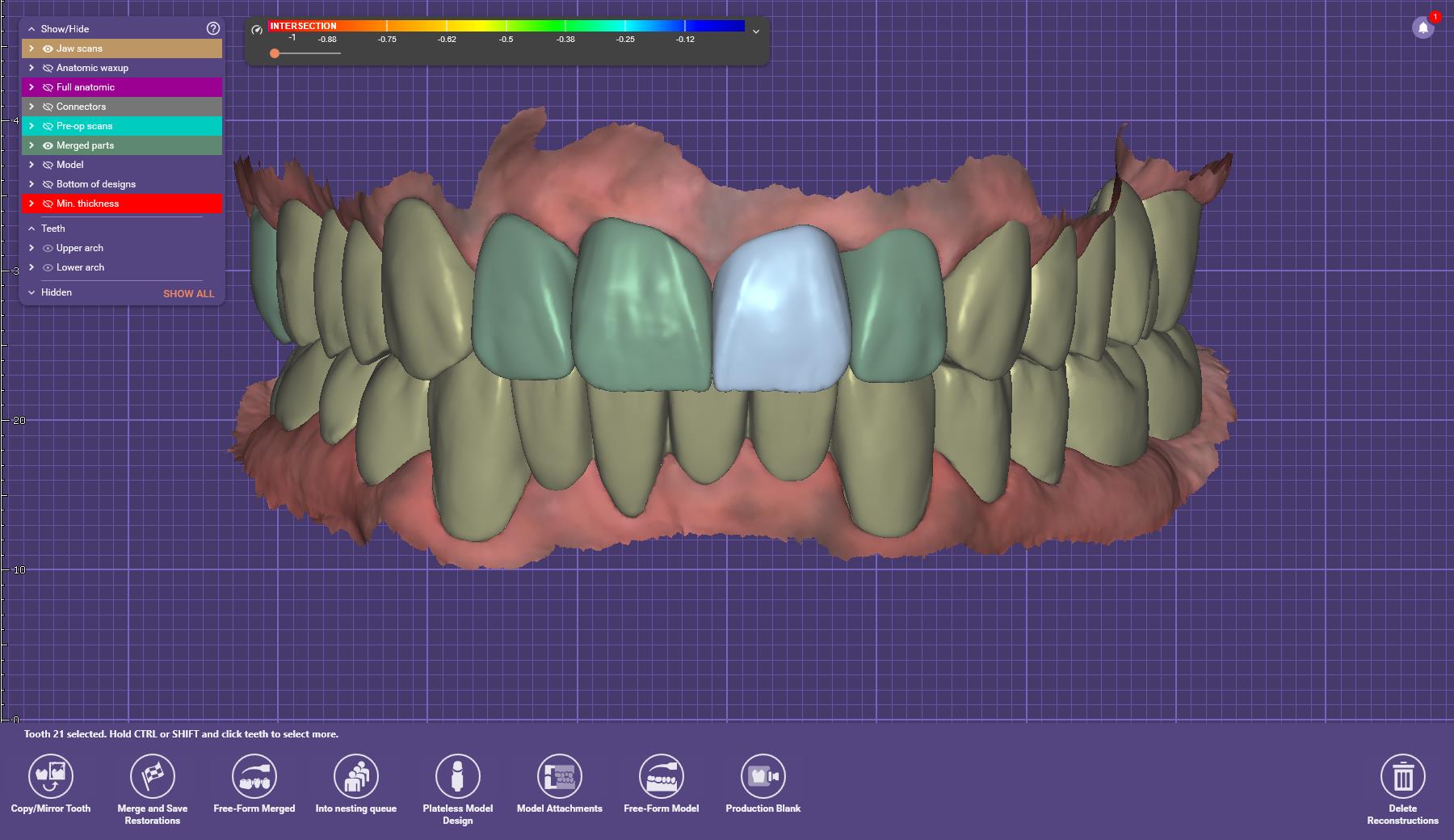The image size is (1454, 840).
Task: Show the Anatomic waxup layer
Action: point(48,68)
